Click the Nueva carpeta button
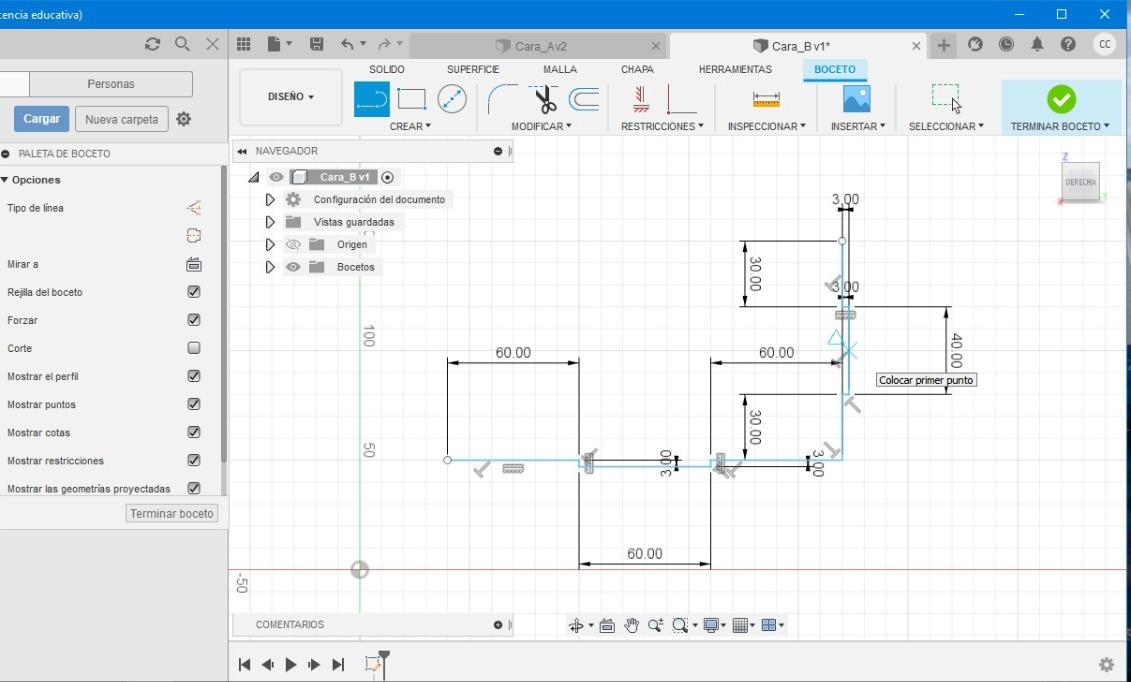Image resolution: width=1131 pixels, height=682 pixels. click(x=121, y=119)
